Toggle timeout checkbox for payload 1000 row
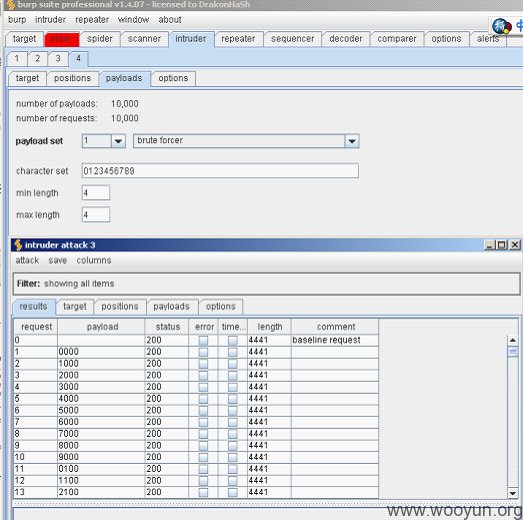This screenshot has height=520, width=523. pyautogui.click(x=233, y=364)
